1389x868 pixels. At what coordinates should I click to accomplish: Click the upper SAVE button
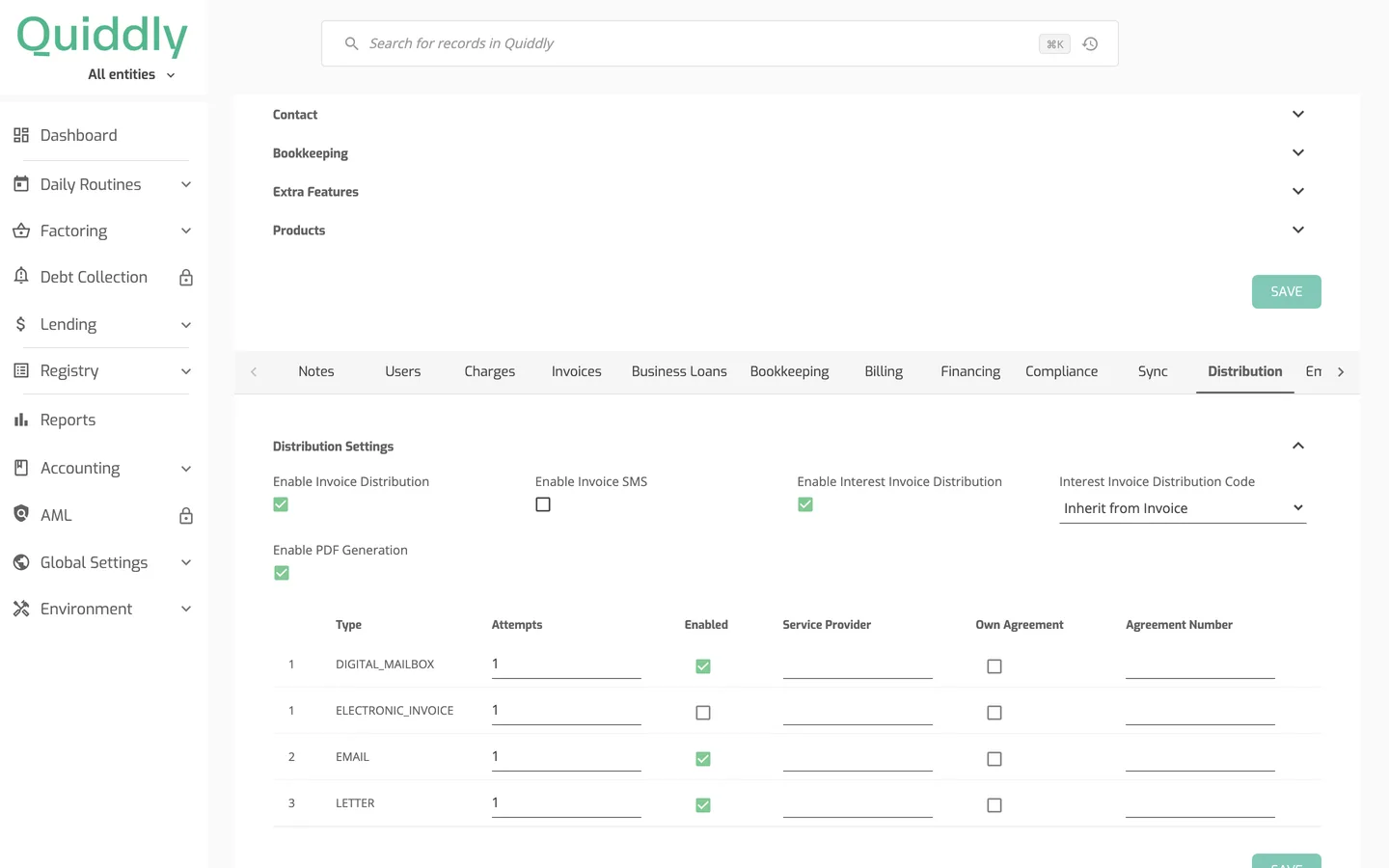[1287, 291]
